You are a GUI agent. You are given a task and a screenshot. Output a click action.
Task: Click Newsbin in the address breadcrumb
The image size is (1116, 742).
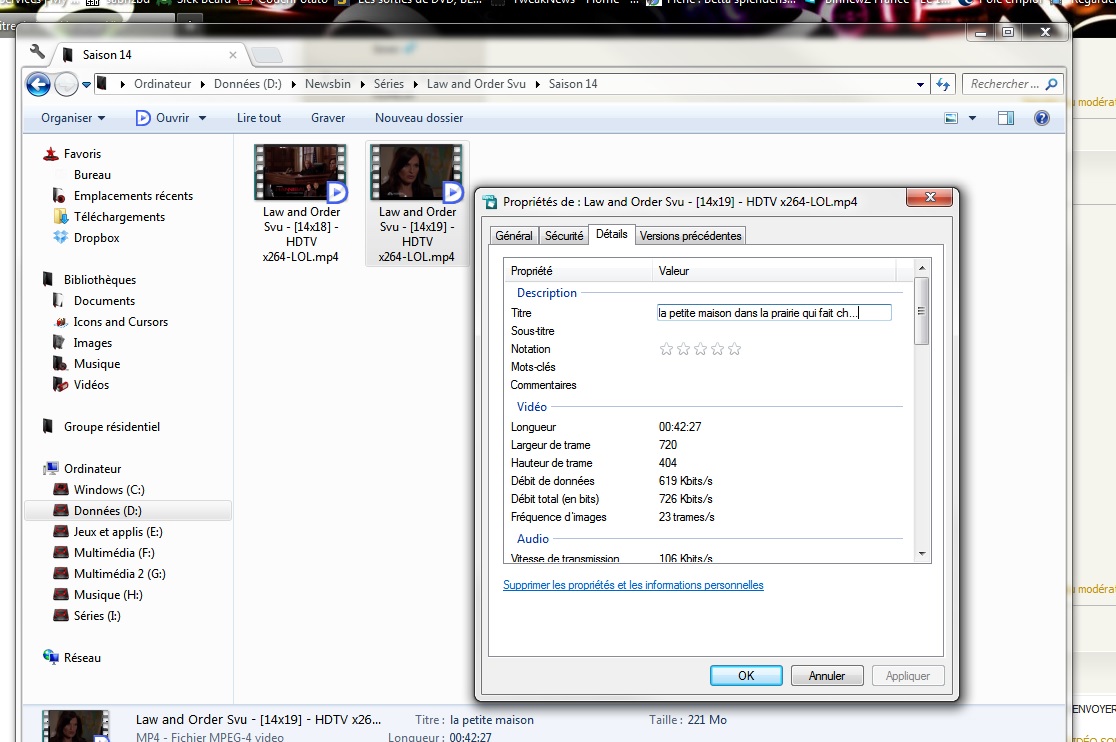(x=327, y=84)
